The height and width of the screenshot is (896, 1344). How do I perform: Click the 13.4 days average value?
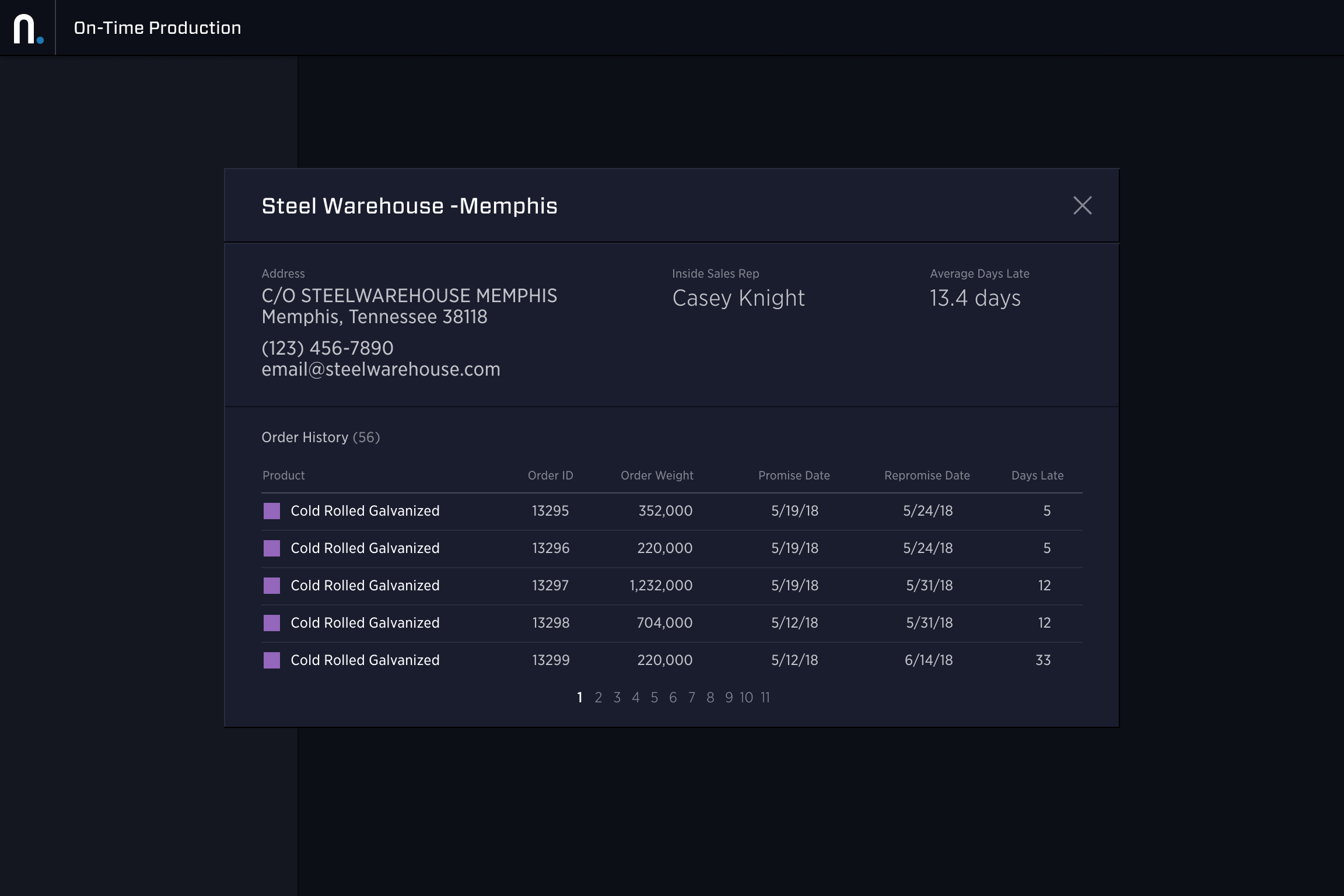975,298
